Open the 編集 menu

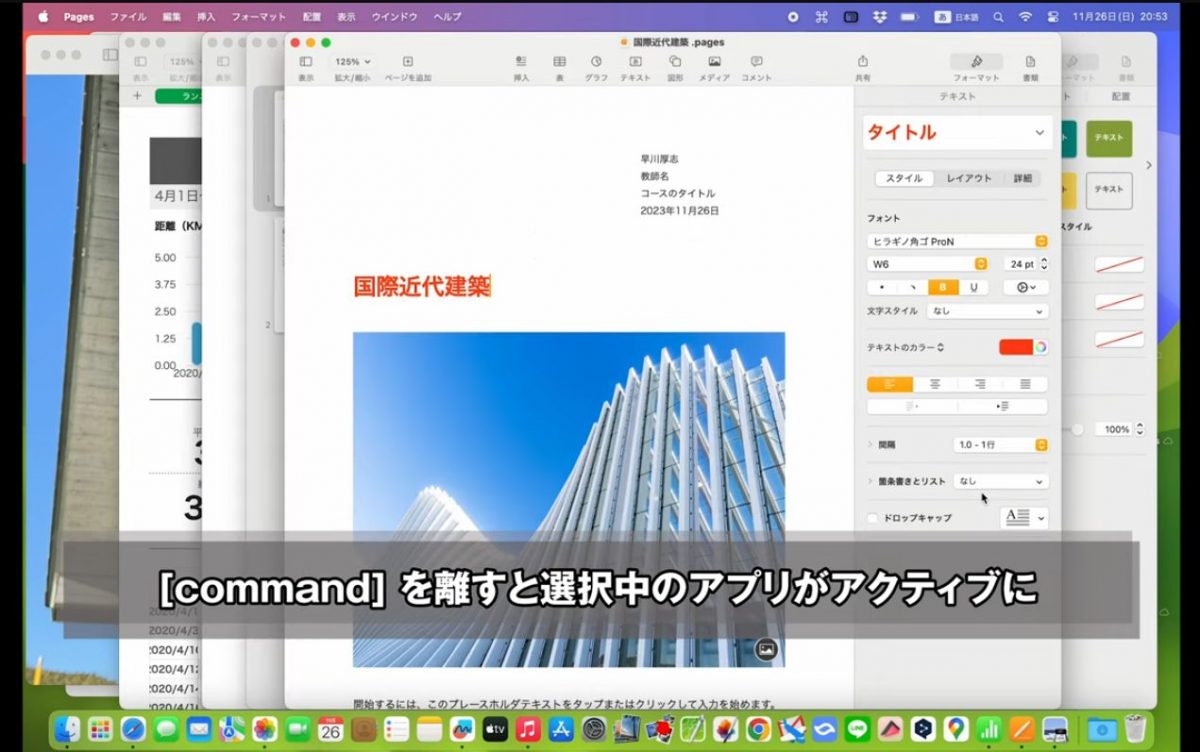coord(172,17)
